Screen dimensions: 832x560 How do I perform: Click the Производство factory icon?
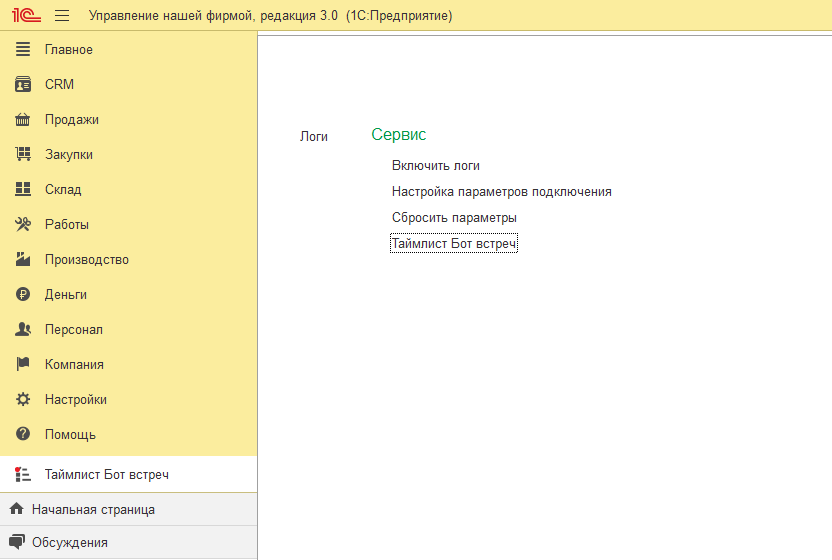pos(23,260)
